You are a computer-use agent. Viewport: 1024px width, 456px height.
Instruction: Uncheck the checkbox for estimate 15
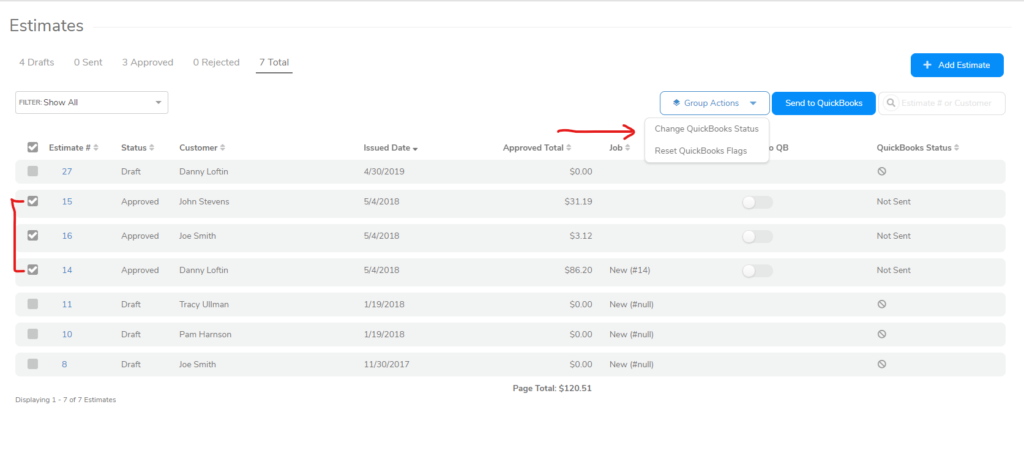click(33, 201)
